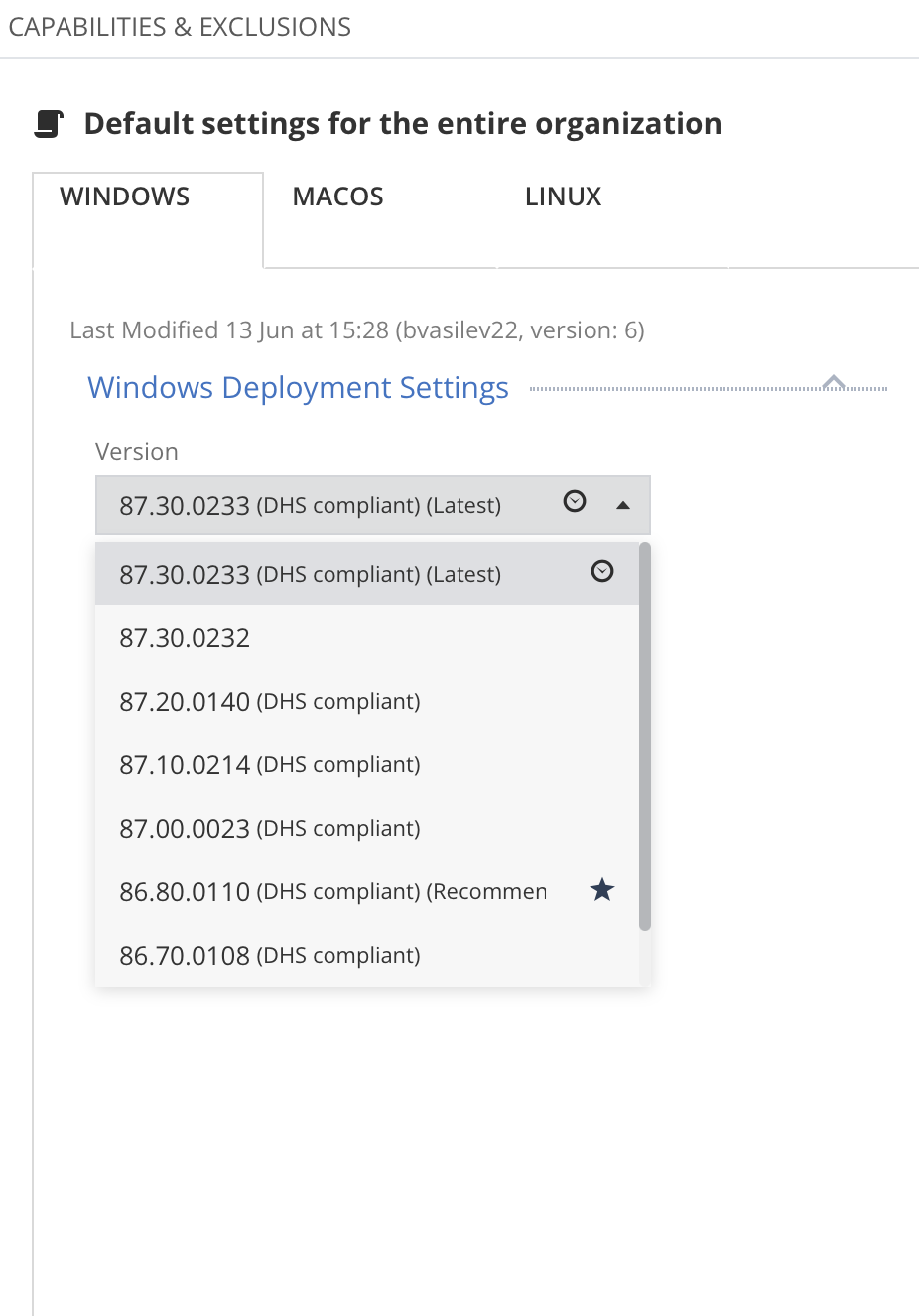Select version 87.00.0023 (DHS compliant)
The height and width of the screenshot is (1316, 919).
270,829
